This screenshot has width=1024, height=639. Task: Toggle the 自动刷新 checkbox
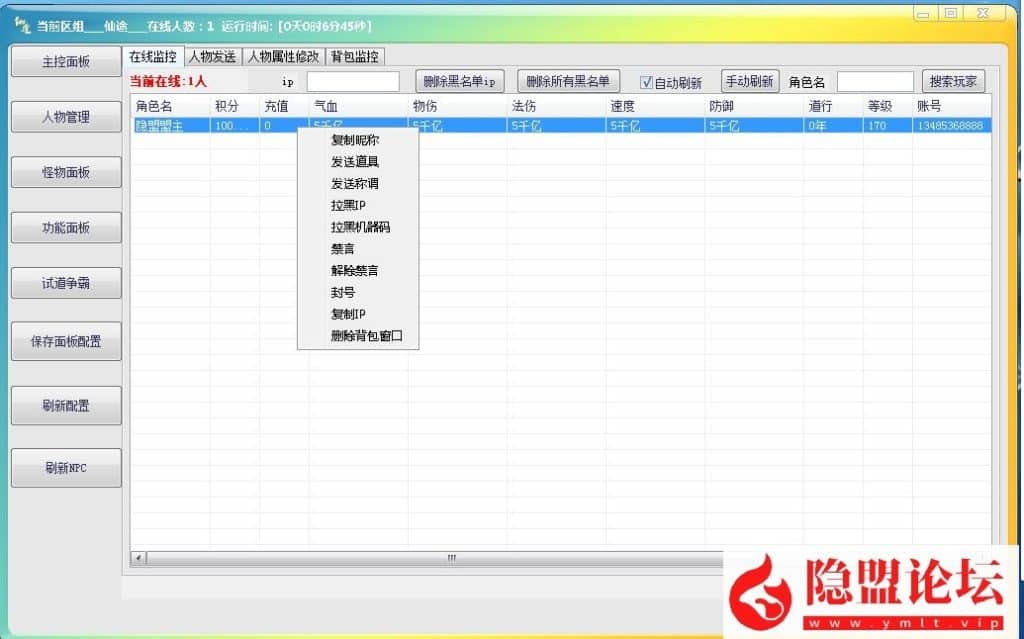click(647, 82)
